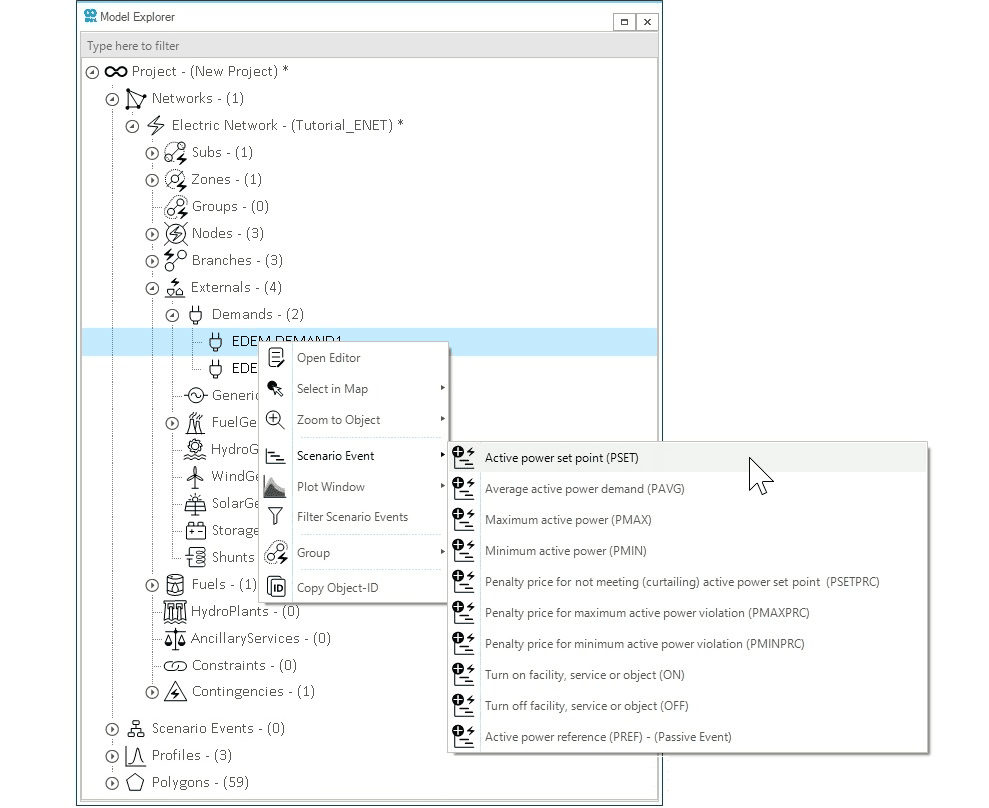
Task: Collapse the Externals tree node
Action: click(x=152, y=288)
